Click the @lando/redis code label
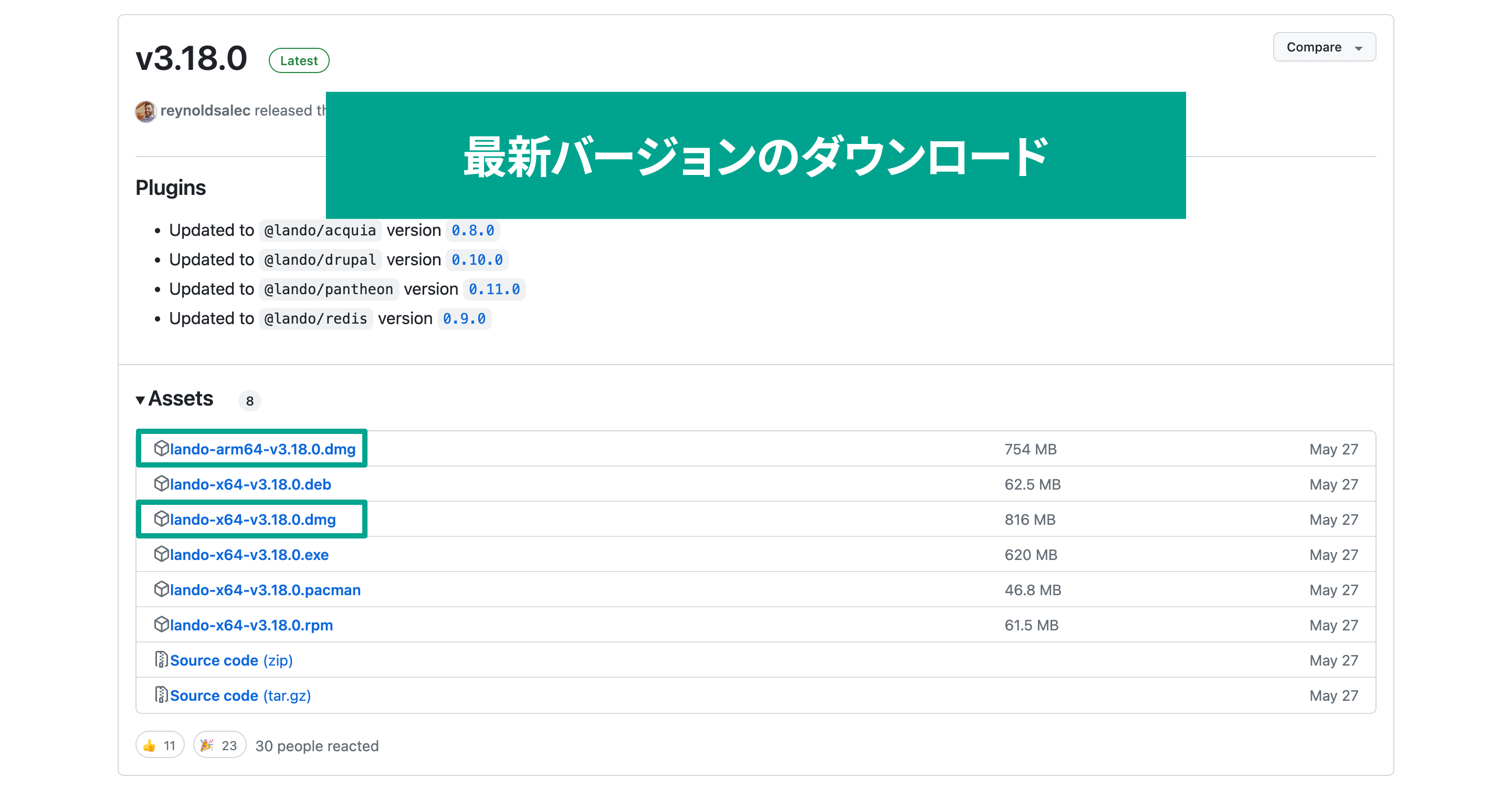Screen dimensions: 1512x788 (316, 318)
